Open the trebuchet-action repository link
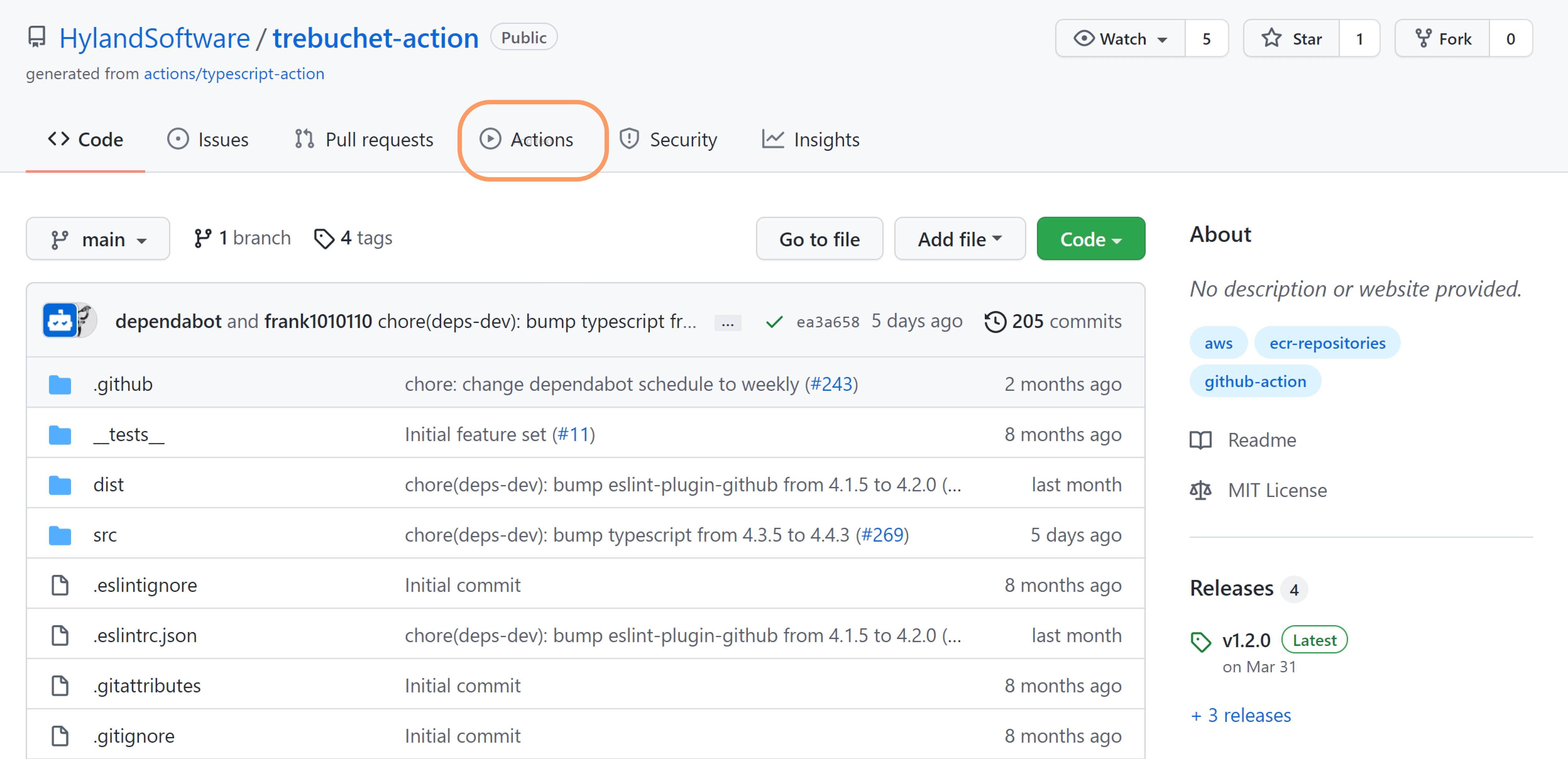 376,38
